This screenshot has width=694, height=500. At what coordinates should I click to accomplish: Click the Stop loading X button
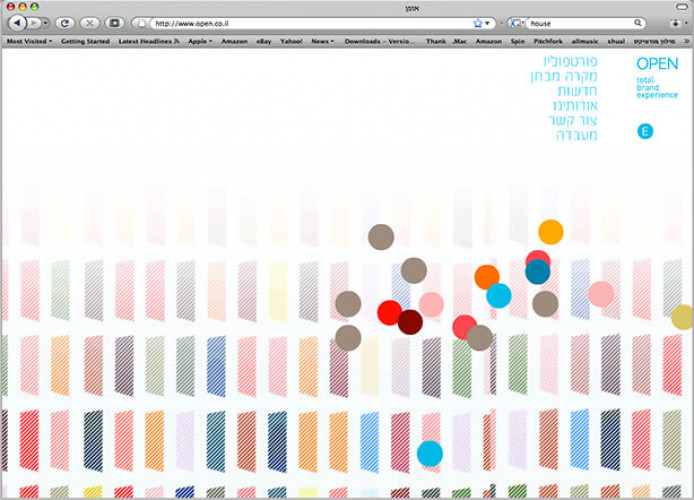click(x=89, y=23)
